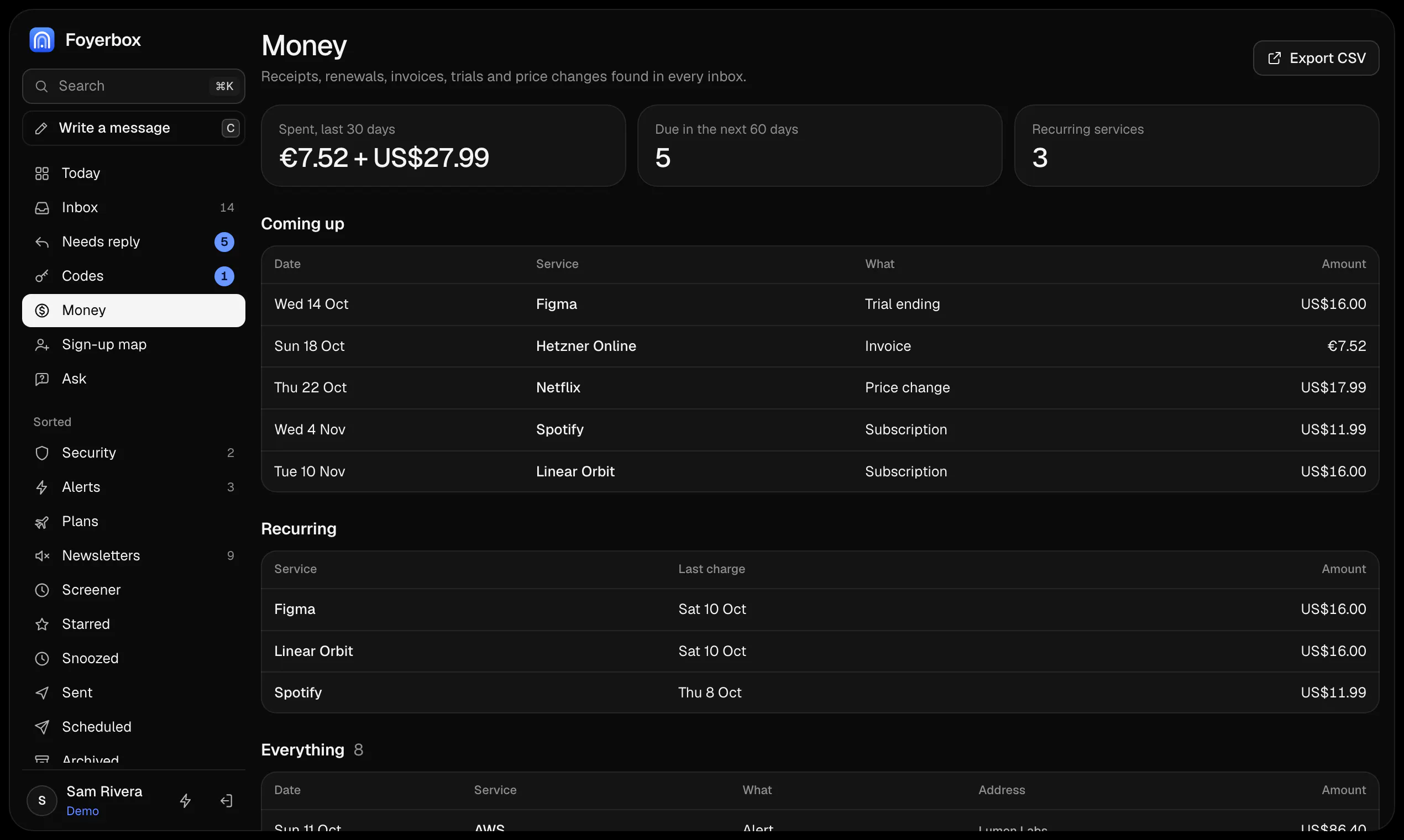The height and width of the screenshot is (840, 1404).
Task: Select the Netflix Price change row
Action: (x=820, y=388)
